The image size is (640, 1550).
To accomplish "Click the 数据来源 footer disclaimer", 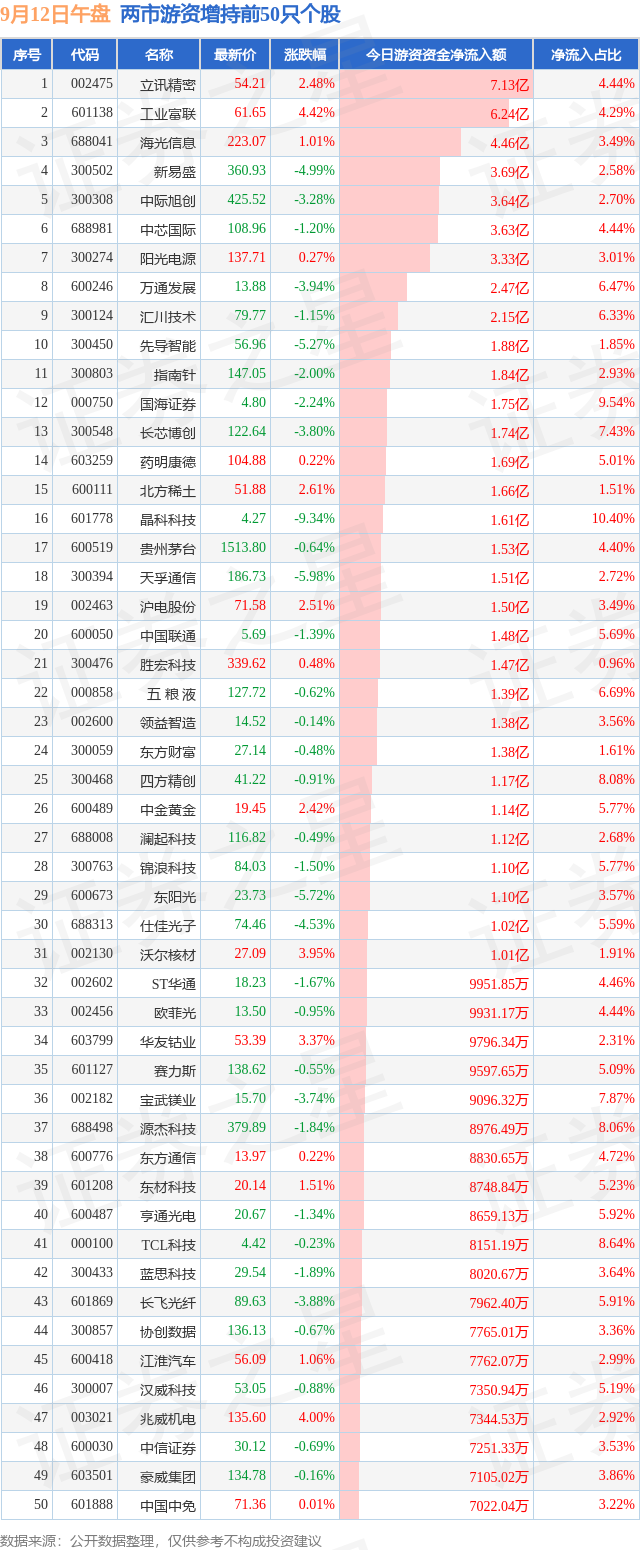I will pyautogui.click(x=161, y=1540).
